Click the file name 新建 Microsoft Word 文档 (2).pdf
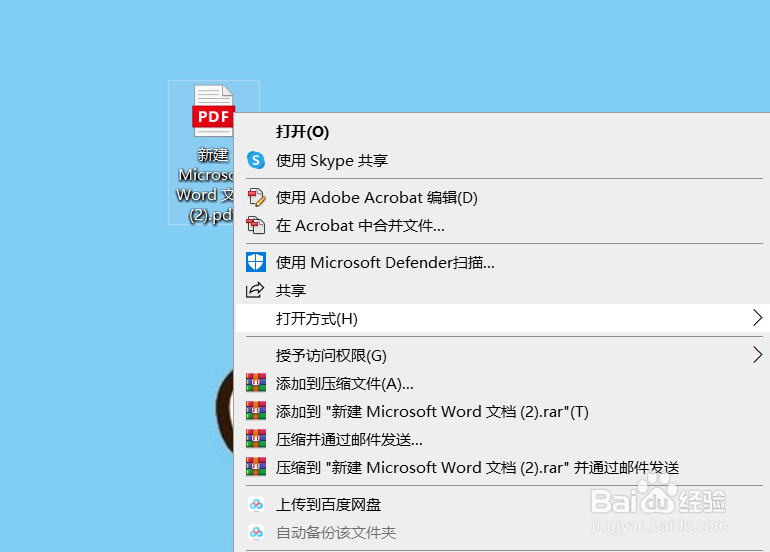 tap(205, 185)
